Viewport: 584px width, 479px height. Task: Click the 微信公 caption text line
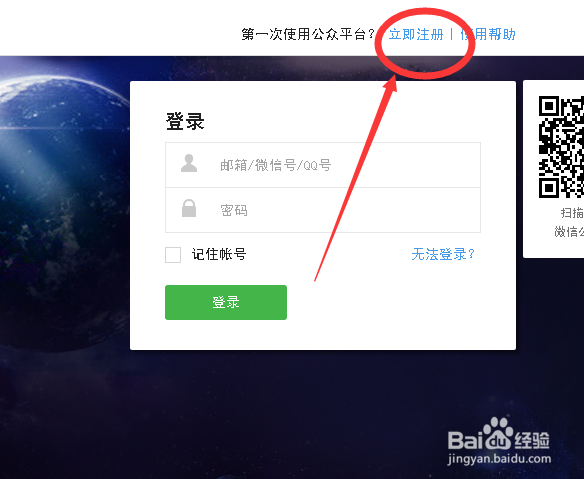(x=569, y=232)
